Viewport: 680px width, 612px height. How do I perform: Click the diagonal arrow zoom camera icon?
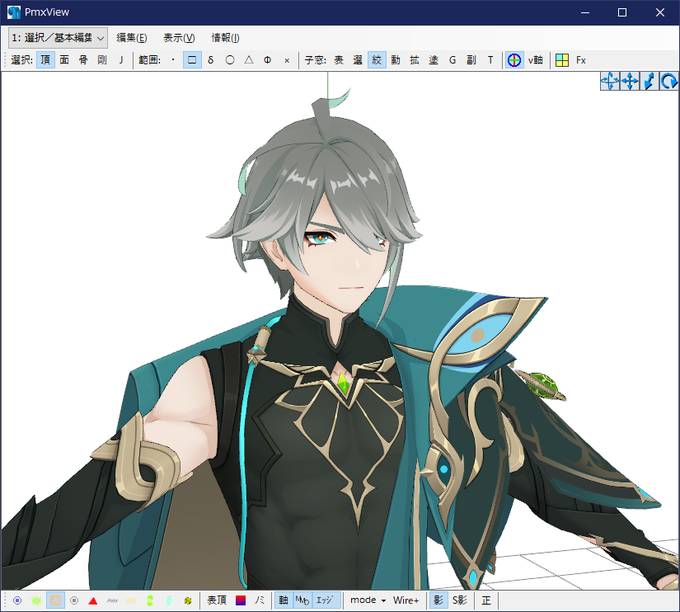649,81
